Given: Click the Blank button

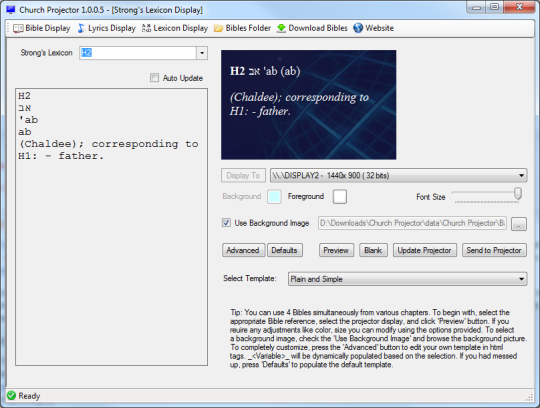Looking at the screenshot, I should [373, 250].
